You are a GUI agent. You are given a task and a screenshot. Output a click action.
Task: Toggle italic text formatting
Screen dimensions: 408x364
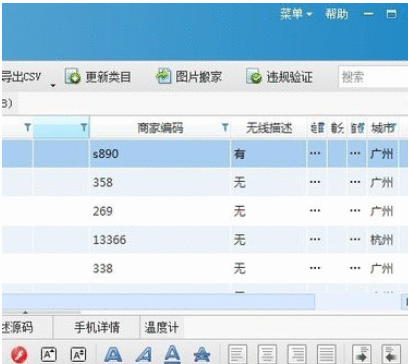pyautogui.click(x=144, y=354)
